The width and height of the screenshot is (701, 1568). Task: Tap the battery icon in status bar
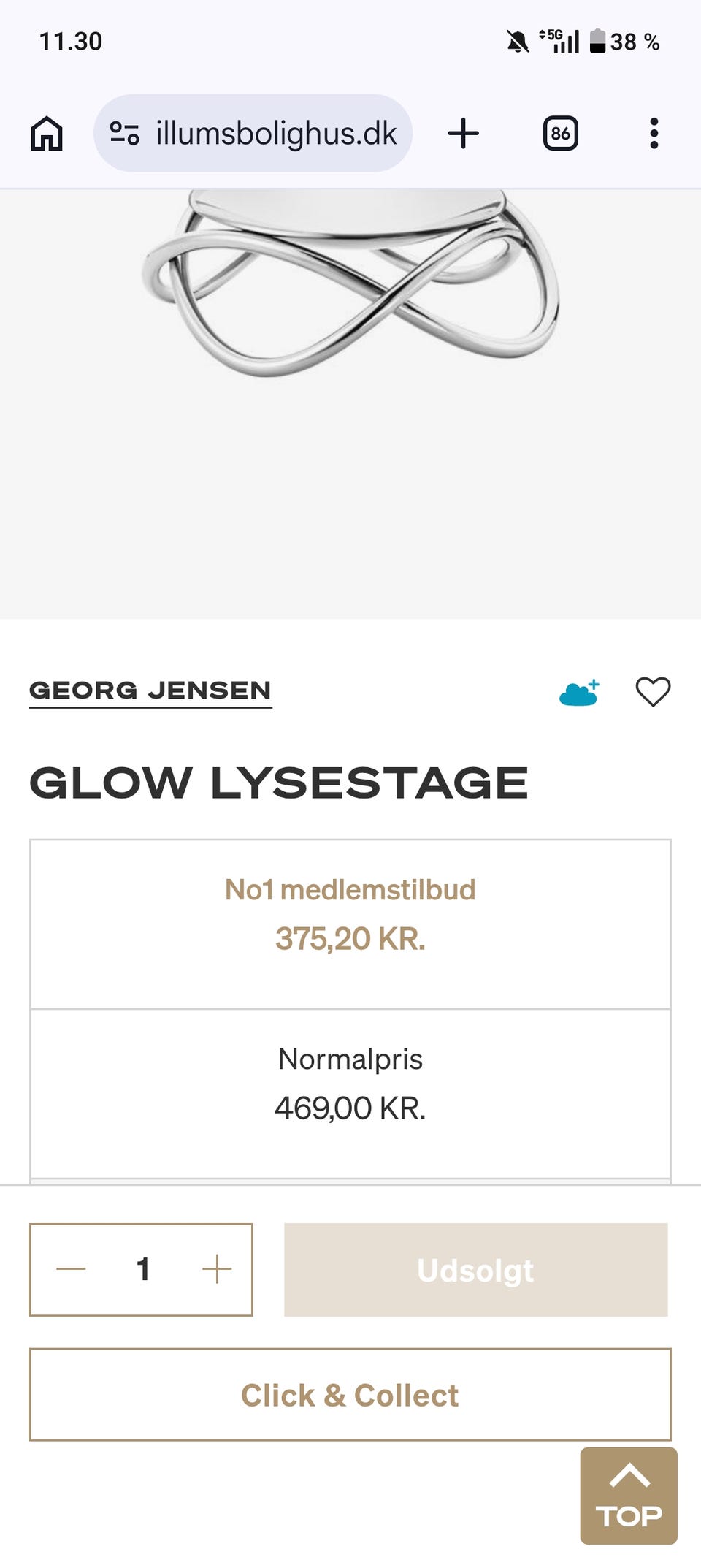(x=597, y=42)
